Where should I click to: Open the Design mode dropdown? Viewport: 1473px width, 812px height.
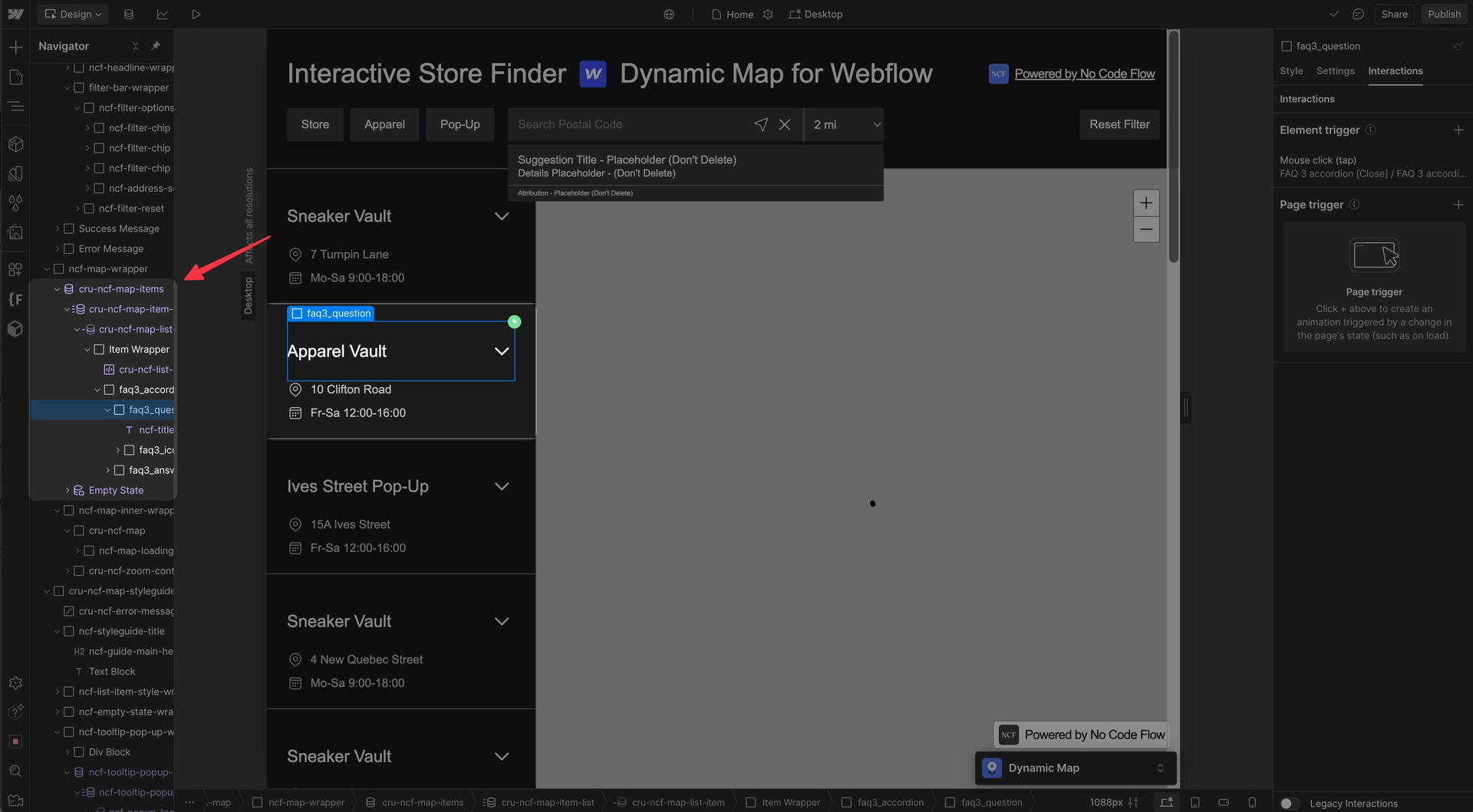(73, 14)
